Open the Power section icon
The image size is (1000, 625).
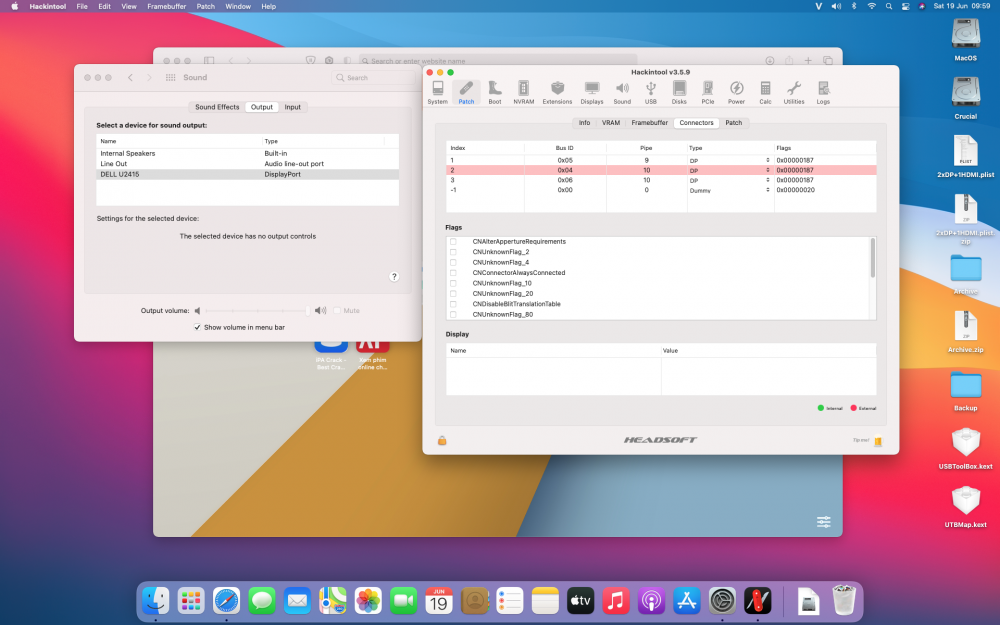point(737,92)
